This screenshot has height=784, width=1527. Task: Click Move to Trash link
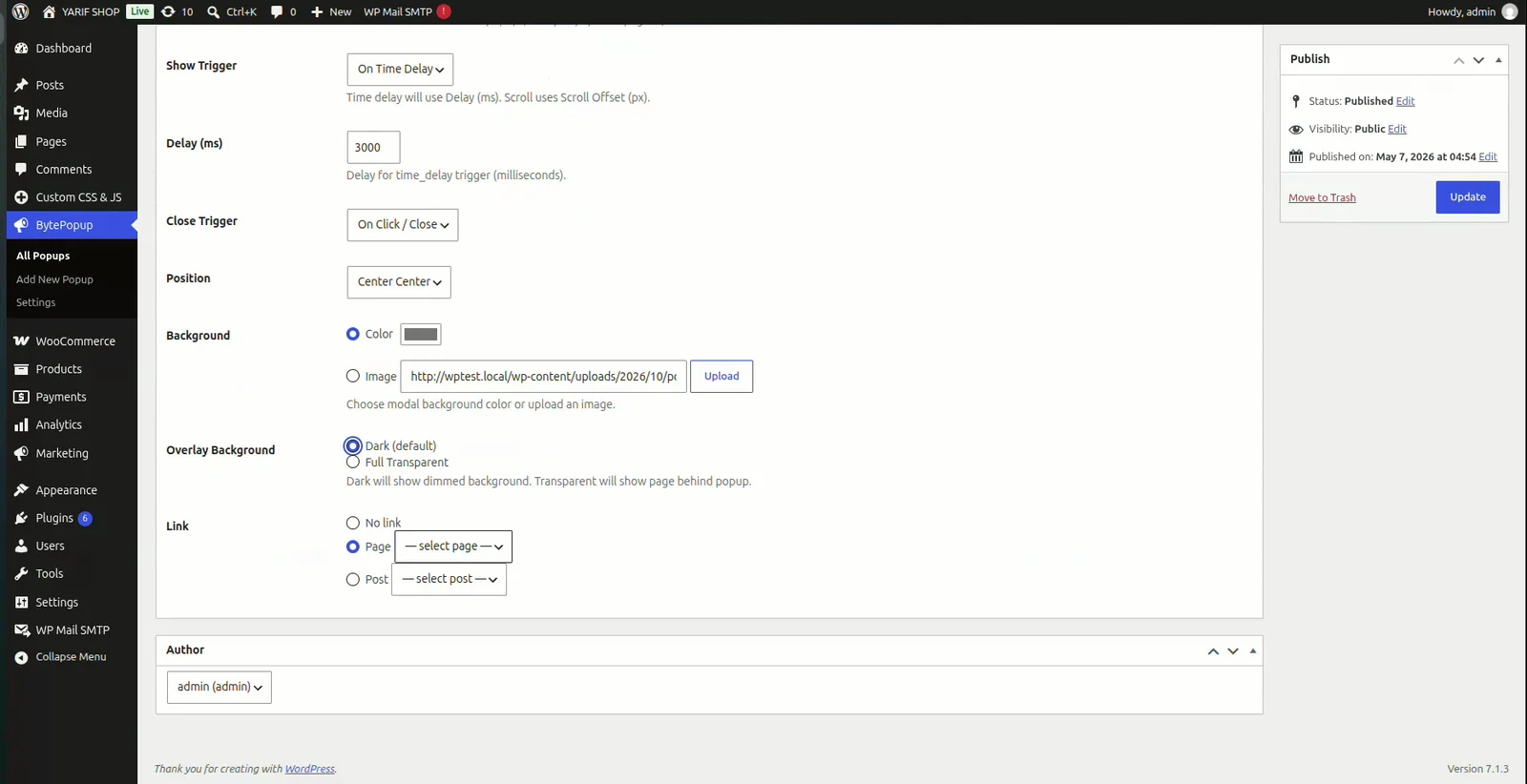1322,197
